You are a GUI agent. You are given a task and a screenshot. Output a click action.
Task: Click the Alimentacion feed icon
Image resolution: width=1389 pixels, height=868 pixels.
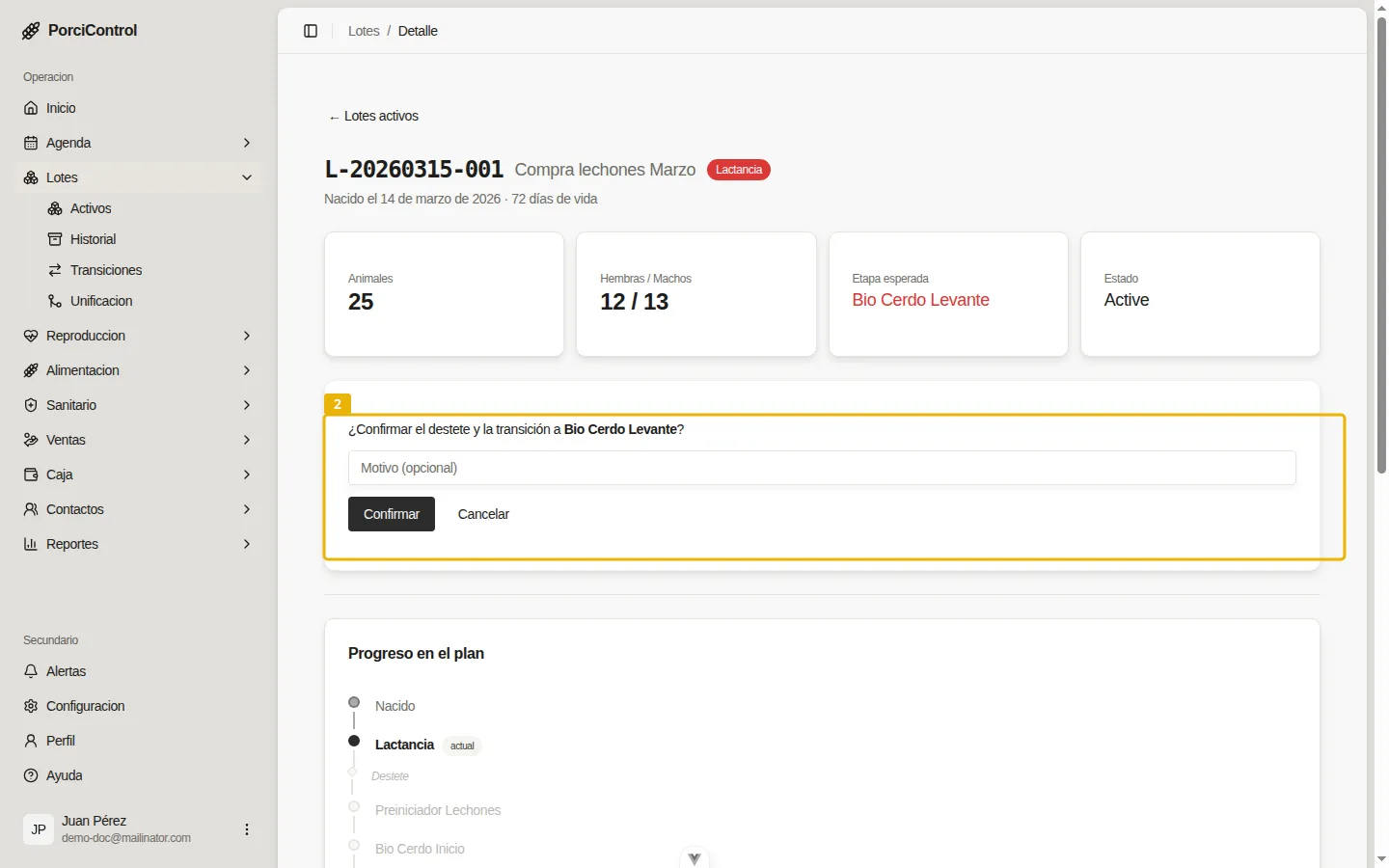31,370
